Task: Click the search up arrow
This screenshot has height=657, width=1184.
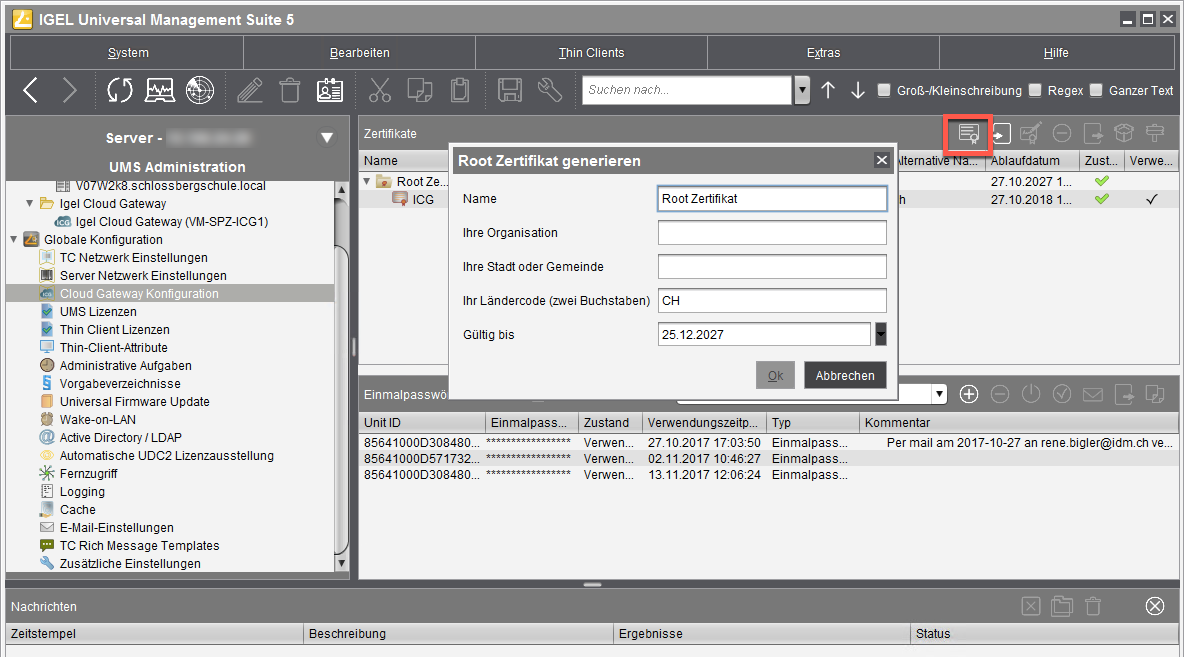Action: [x=828, y=91]
